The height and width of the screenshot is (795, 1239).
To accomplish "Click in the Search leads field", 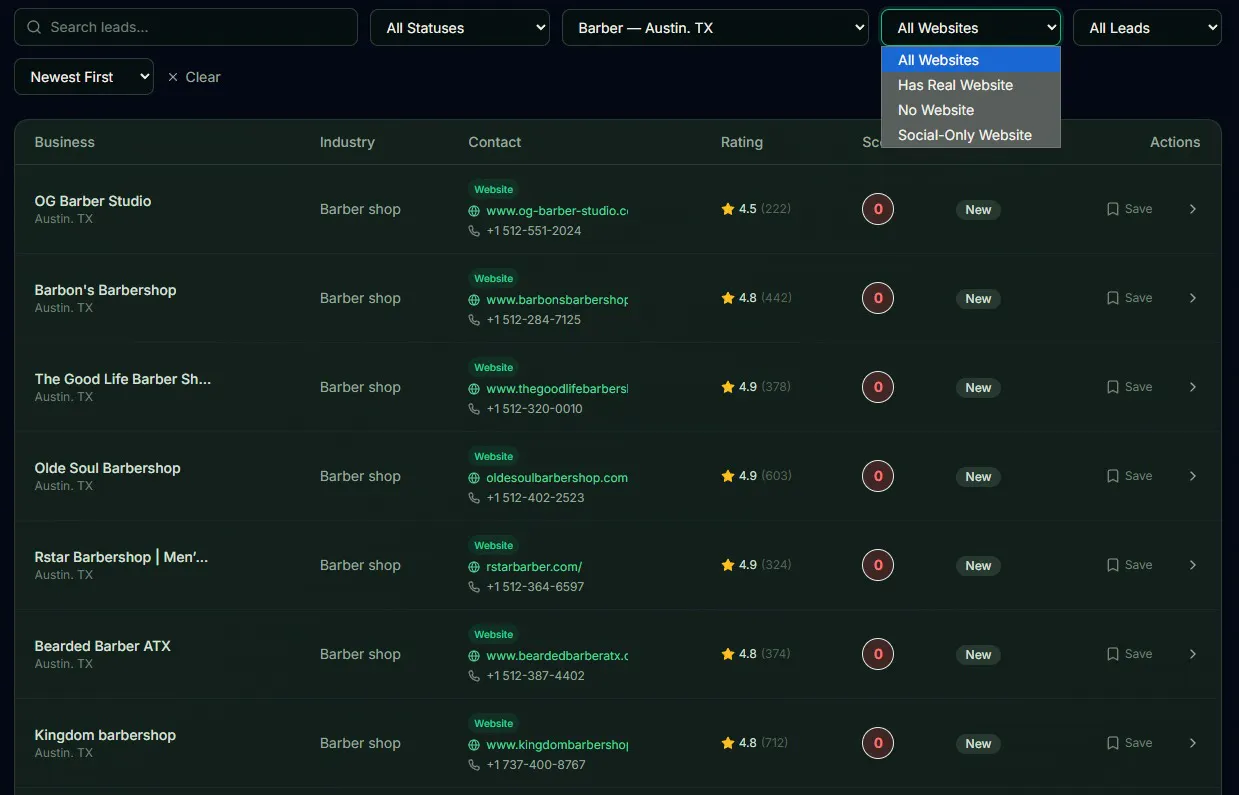I will [x=186, y=28].
